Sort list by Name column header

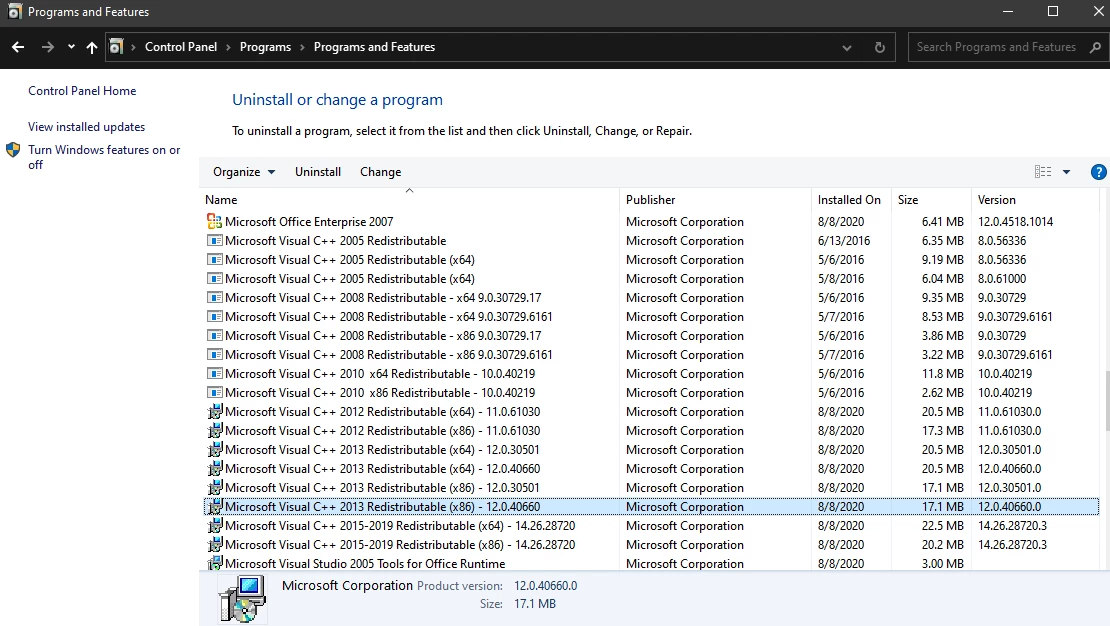(411, 200)
